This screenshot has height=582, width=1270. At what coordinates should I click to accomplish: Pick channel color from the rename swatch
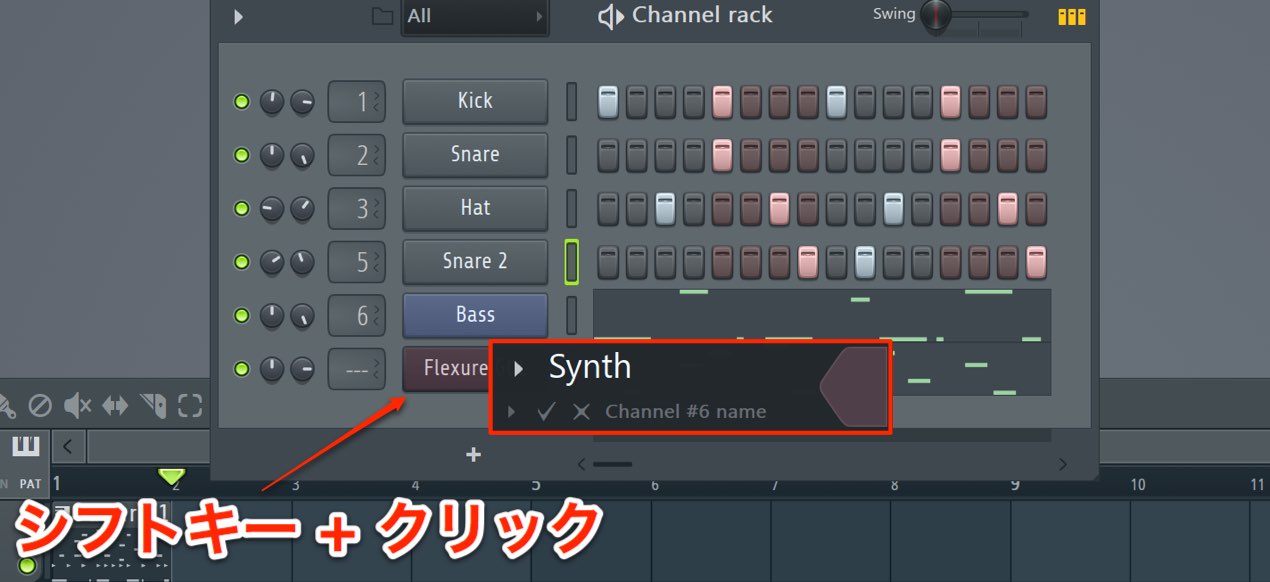pos(854,387)
